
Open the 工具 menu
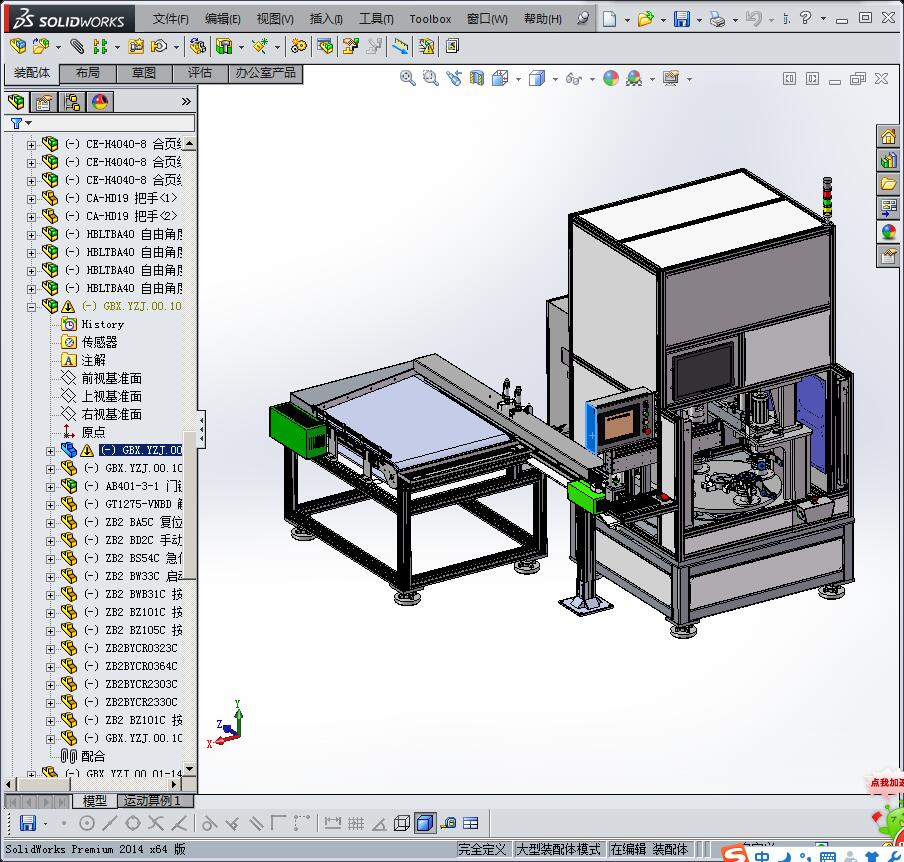376,19
